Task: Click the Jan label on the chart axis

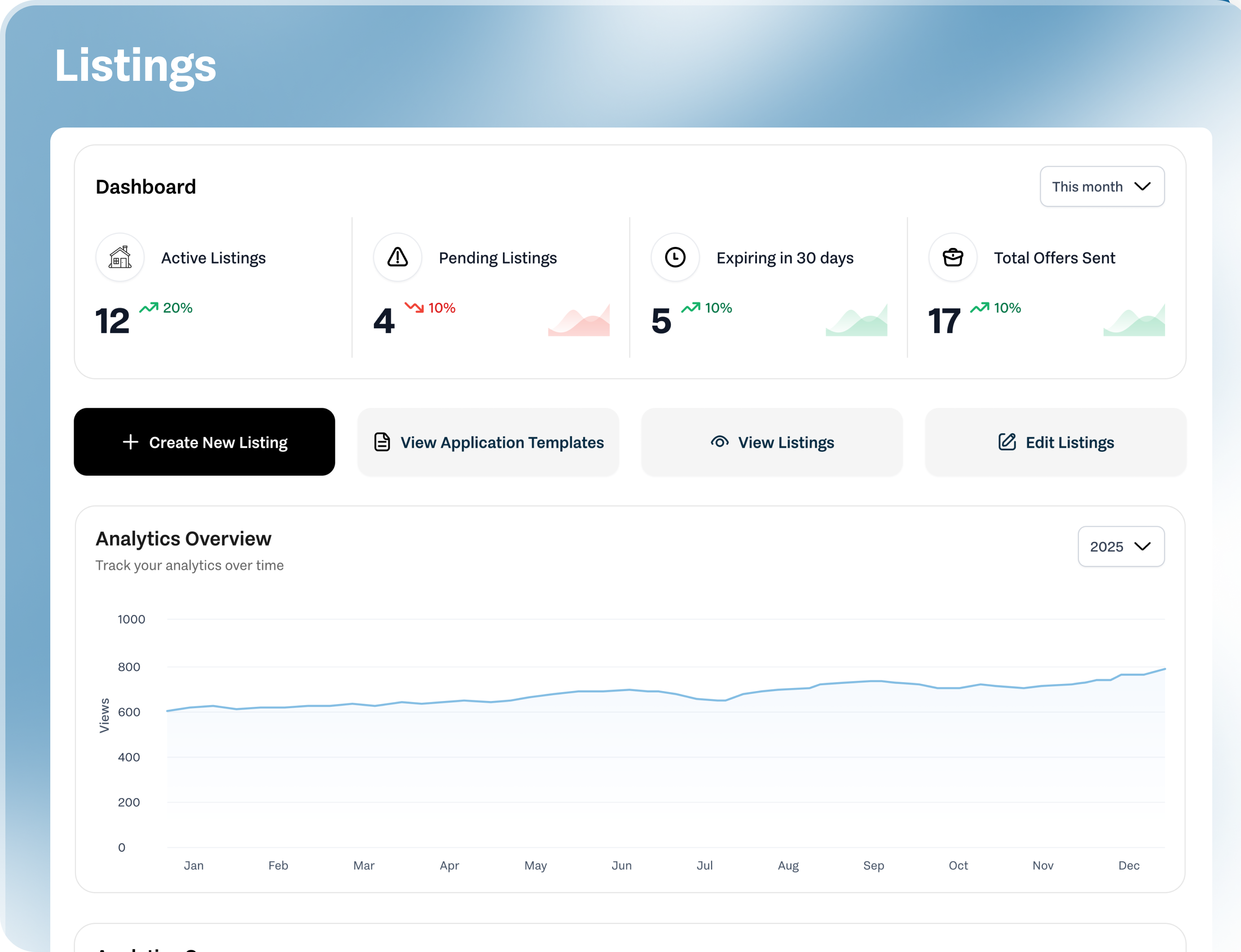Action: 194,865
